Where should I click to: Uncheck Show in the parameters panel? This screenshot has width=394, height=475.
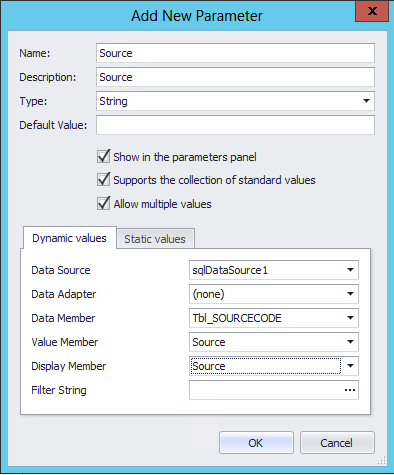103,156
